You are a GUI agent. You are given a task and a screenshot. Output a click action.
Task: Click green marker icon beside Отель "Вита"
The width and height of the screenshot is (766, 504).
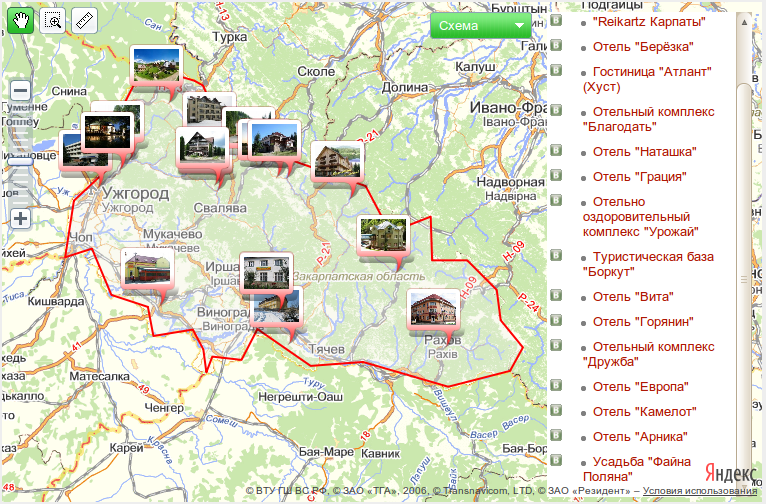tap(556, 295)
